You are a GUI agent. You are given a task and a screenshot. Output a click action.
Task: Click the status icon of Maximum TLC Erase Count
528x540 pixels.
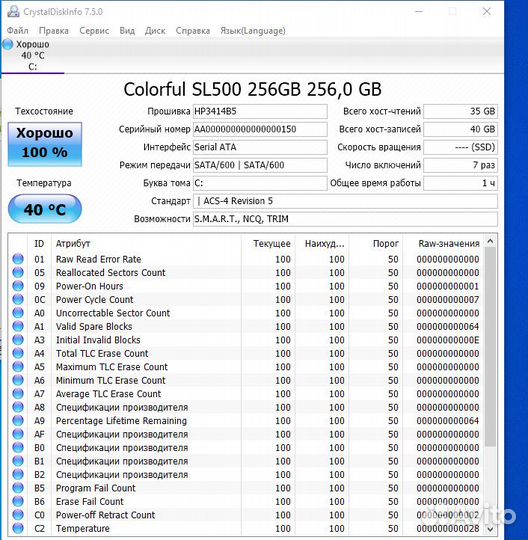18,367
